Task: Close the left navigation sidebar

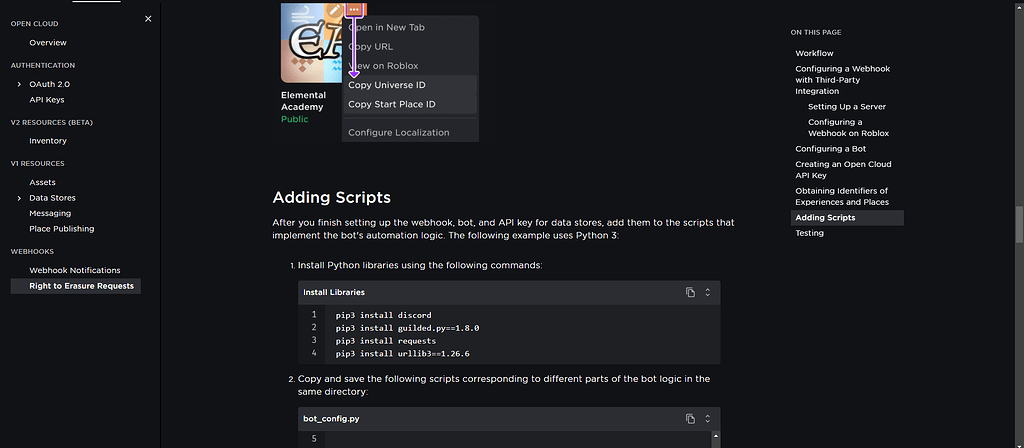Action: click(148, 19)
